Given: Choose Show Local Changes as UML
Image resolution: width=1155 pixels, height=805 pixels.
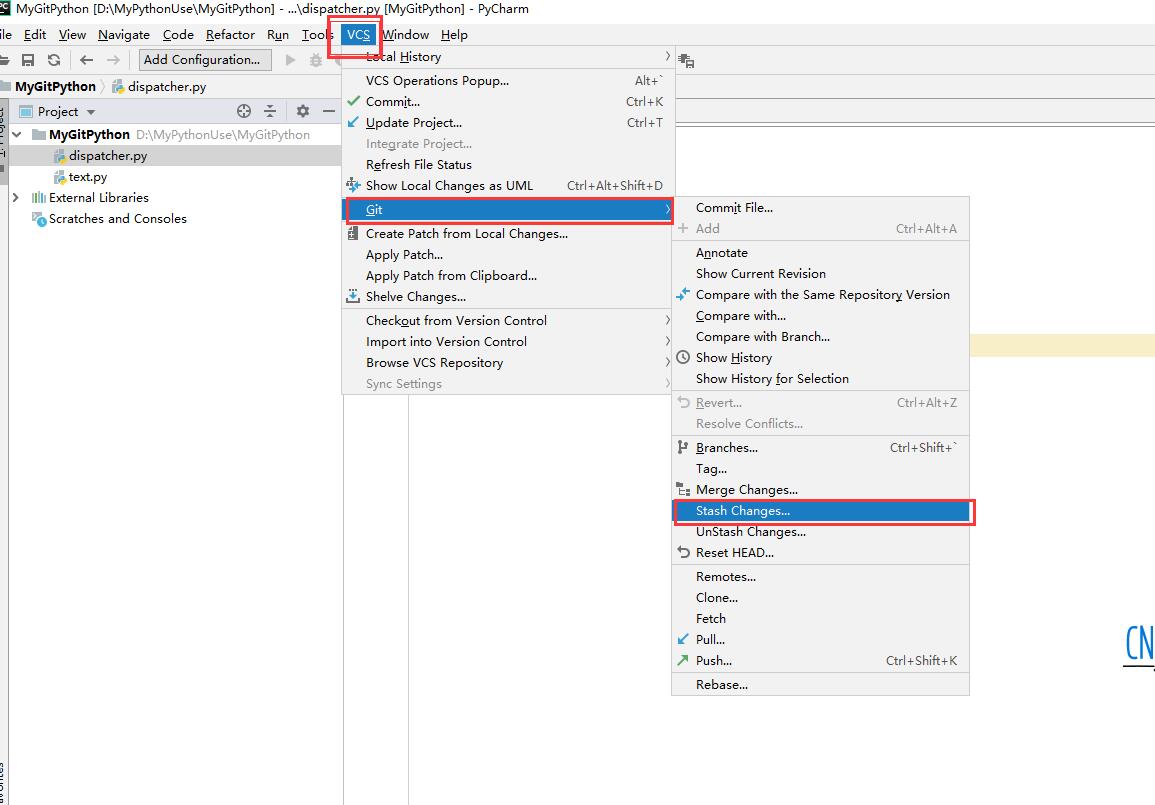Looking at the screenshot, I should click(508, 186).
